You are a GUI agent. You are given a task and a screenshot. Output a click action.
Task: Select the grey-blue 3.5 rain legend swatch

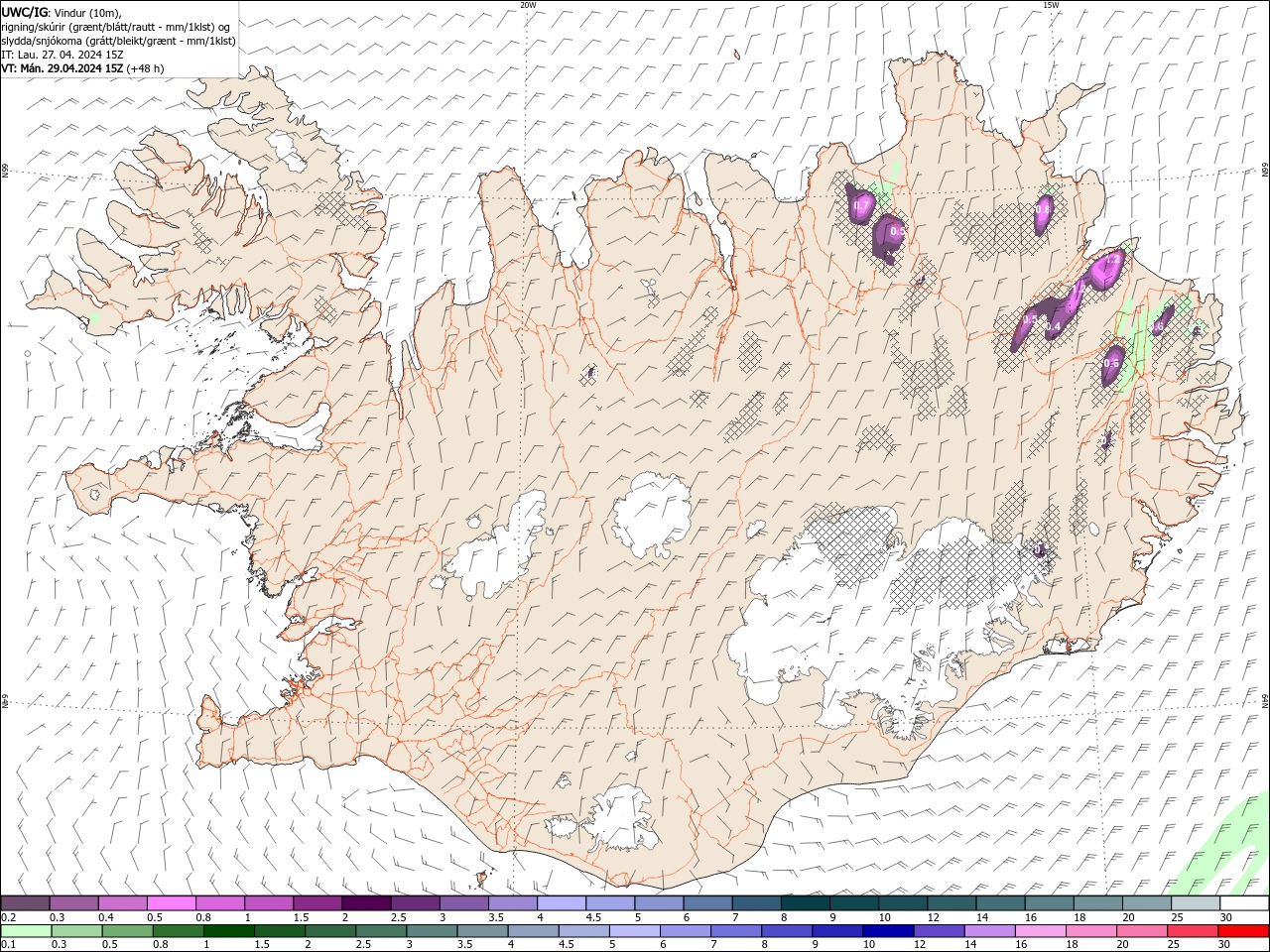tap(481, 931)
